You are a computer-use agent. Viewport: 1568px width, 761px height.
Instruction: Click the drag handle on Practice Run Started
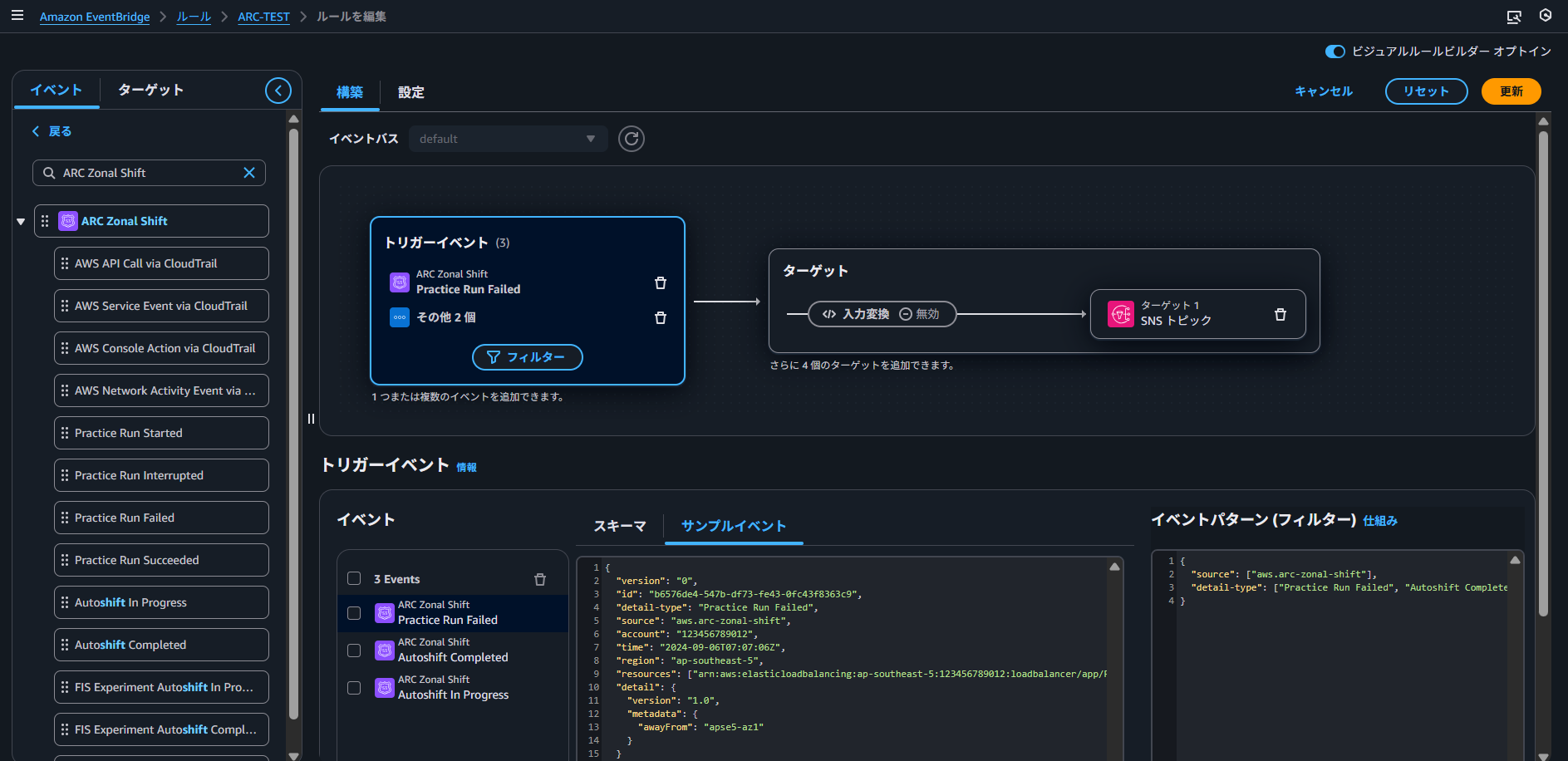[65, 433]
